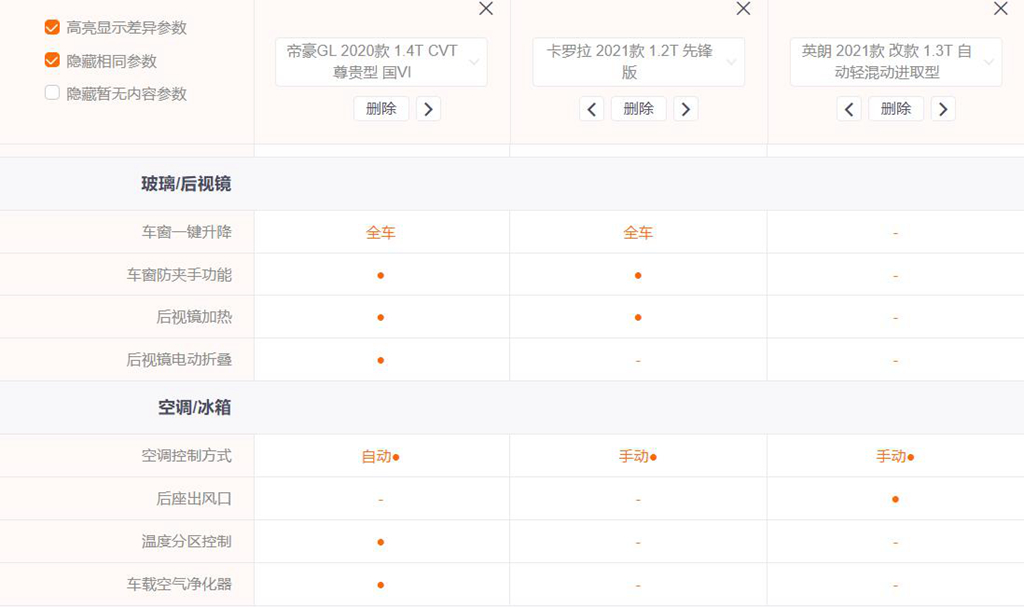Click the 温度分区控制 row label
The image size is (1024, 607).
tap(187, 541)
